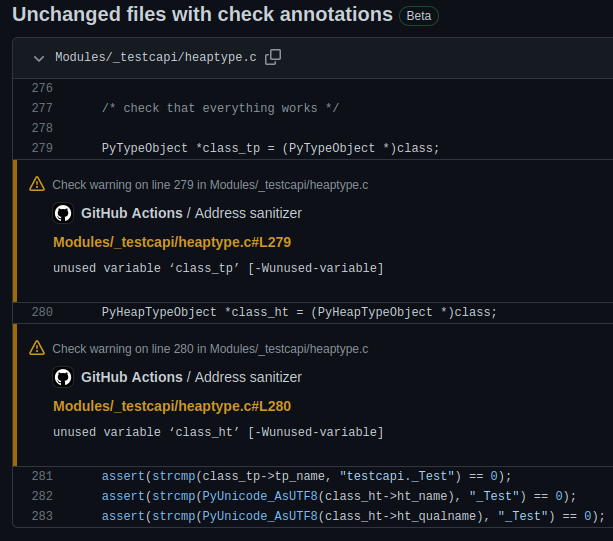Select line number 276
The height and width of the screenshot is (541, 613).
pyautogui.click(x=42, y=88)
